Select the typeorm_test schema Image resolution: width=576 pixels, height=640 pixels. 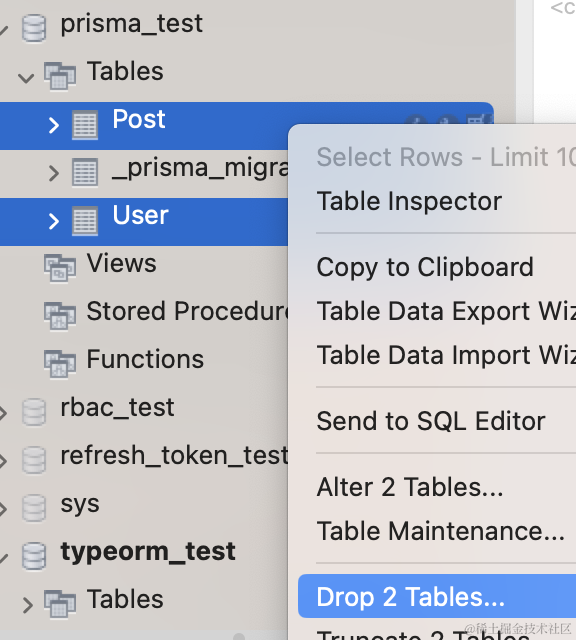pos(148,552)
